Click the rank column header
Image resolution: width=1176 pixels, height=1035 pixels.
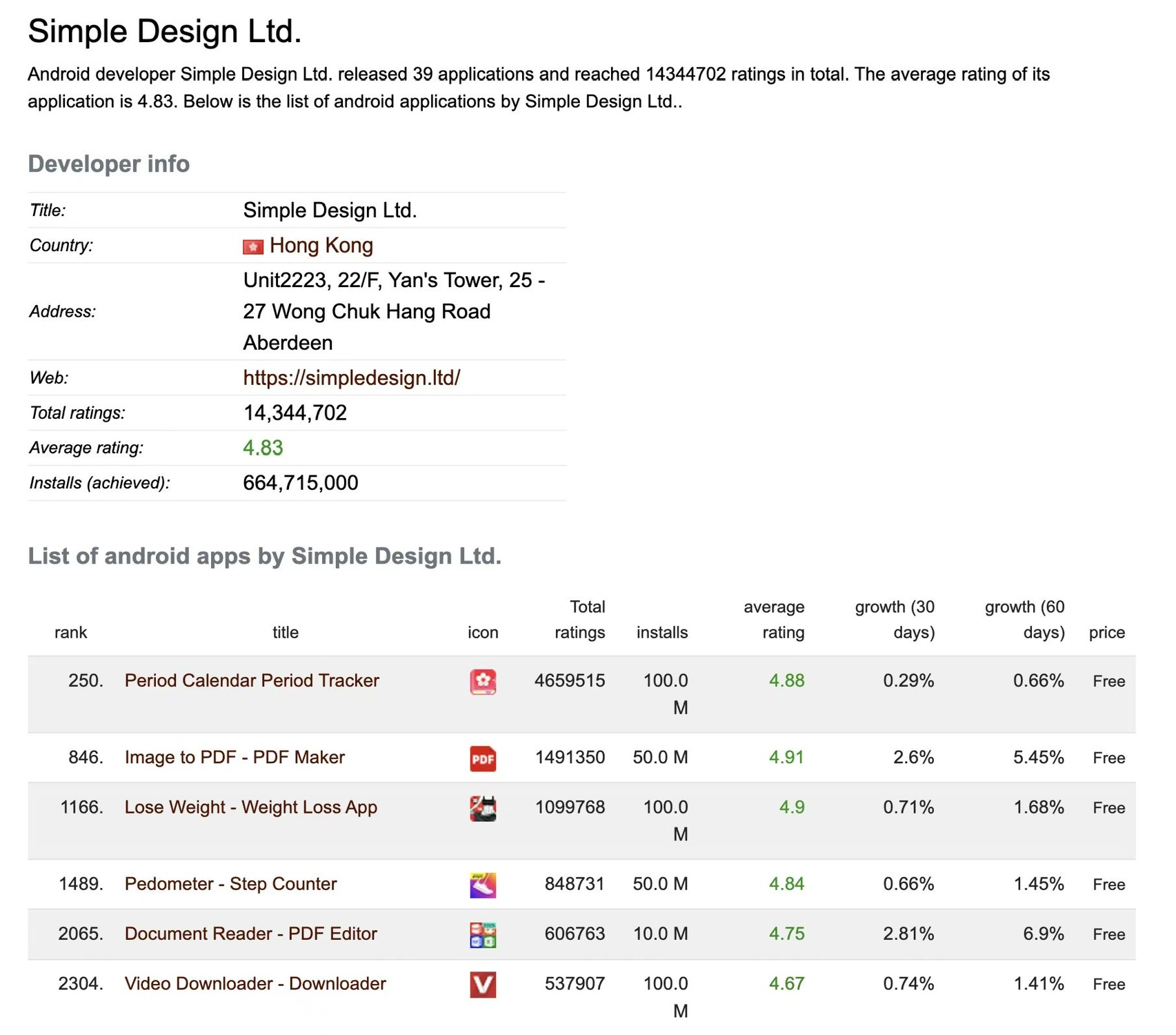[71, 632]
